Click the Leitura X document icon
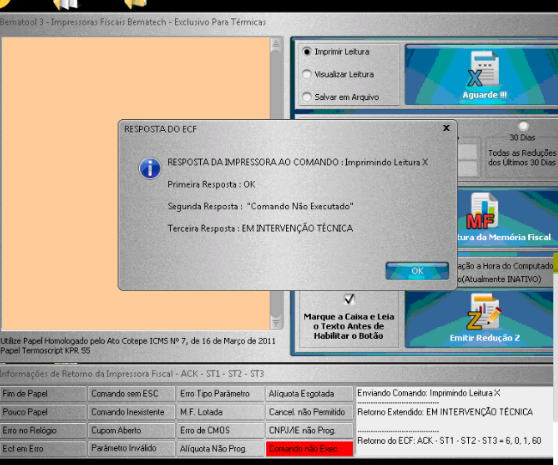 tap(483, 69)
